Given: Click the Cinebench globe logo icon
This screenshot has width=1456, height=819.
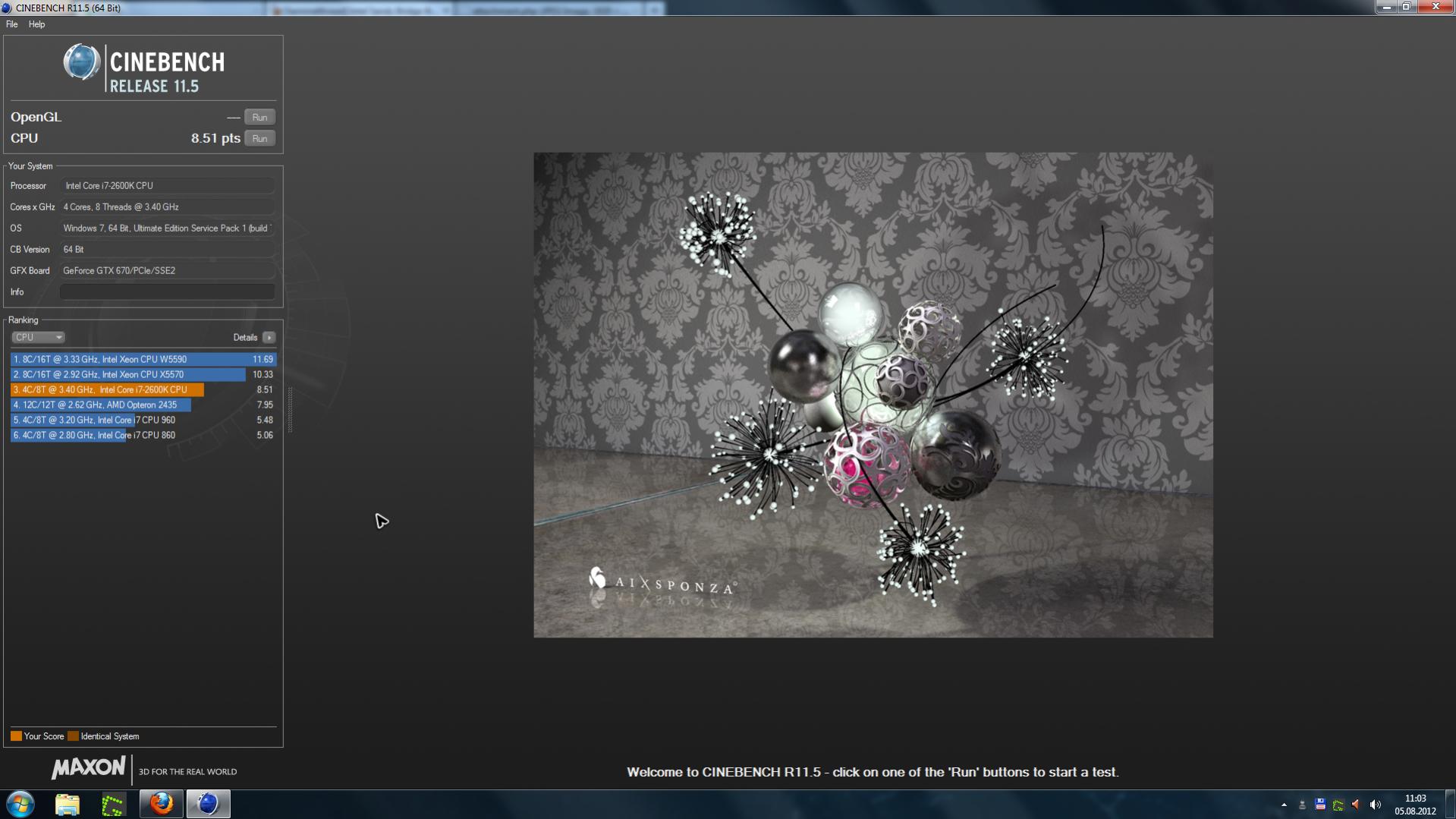Looking at the screenshot, I should click(82, 62).
